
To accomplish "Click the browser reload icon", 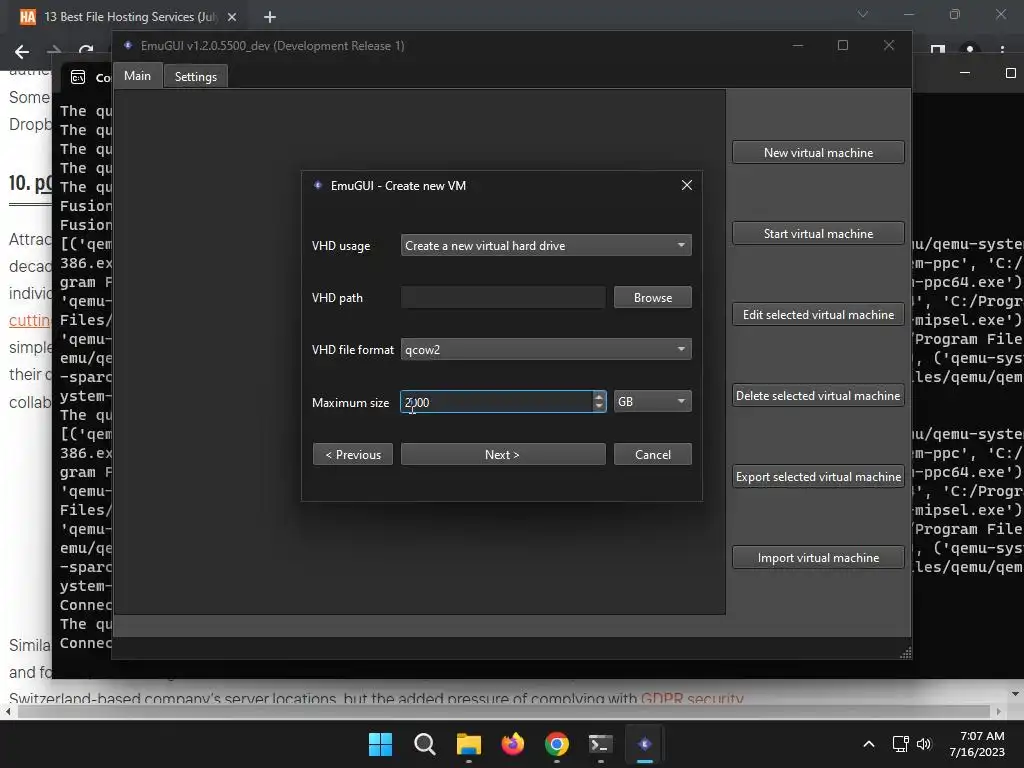I will [86, 52].
